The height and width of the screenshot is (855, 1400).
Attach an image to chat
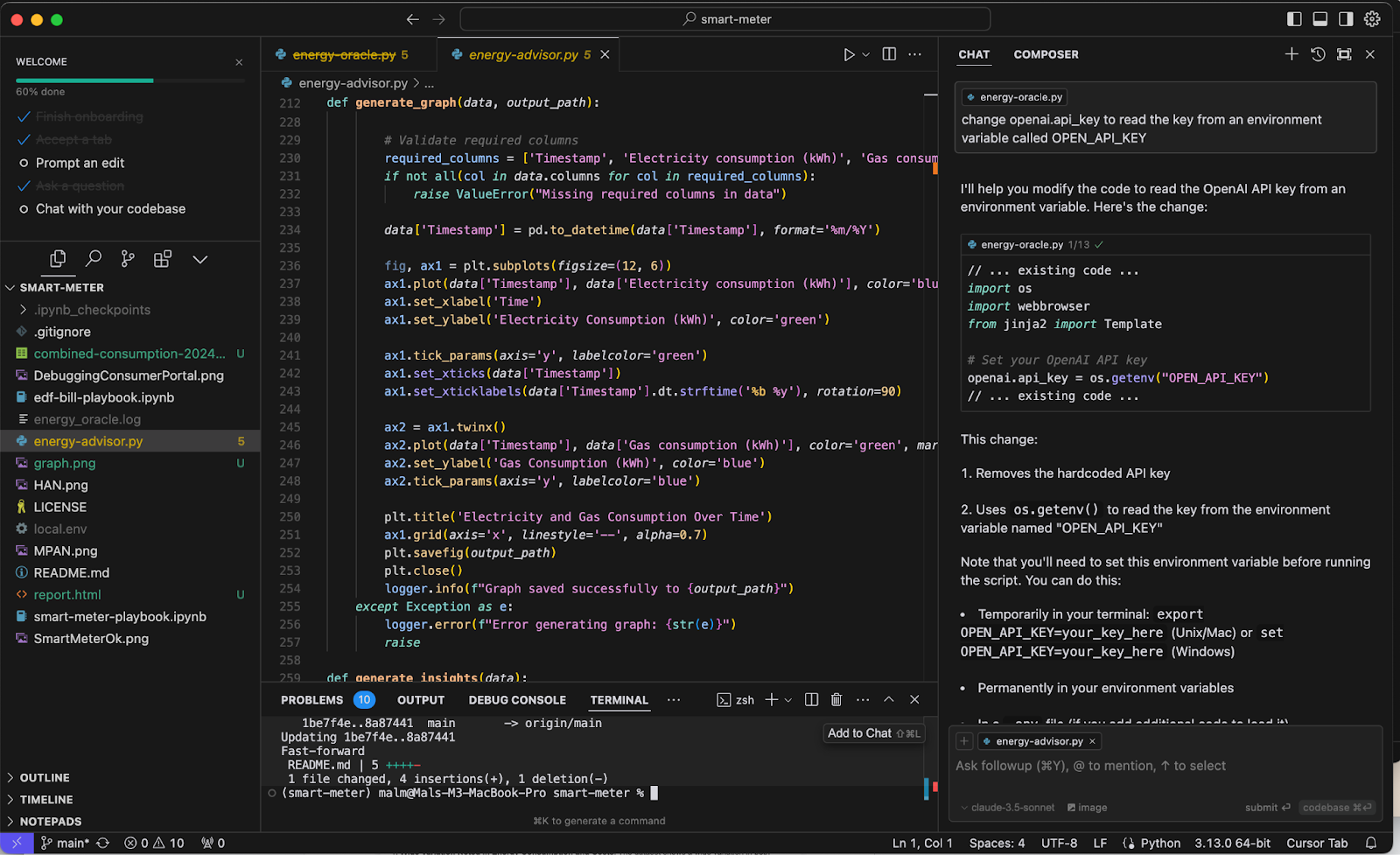[x=1087, y=808]
